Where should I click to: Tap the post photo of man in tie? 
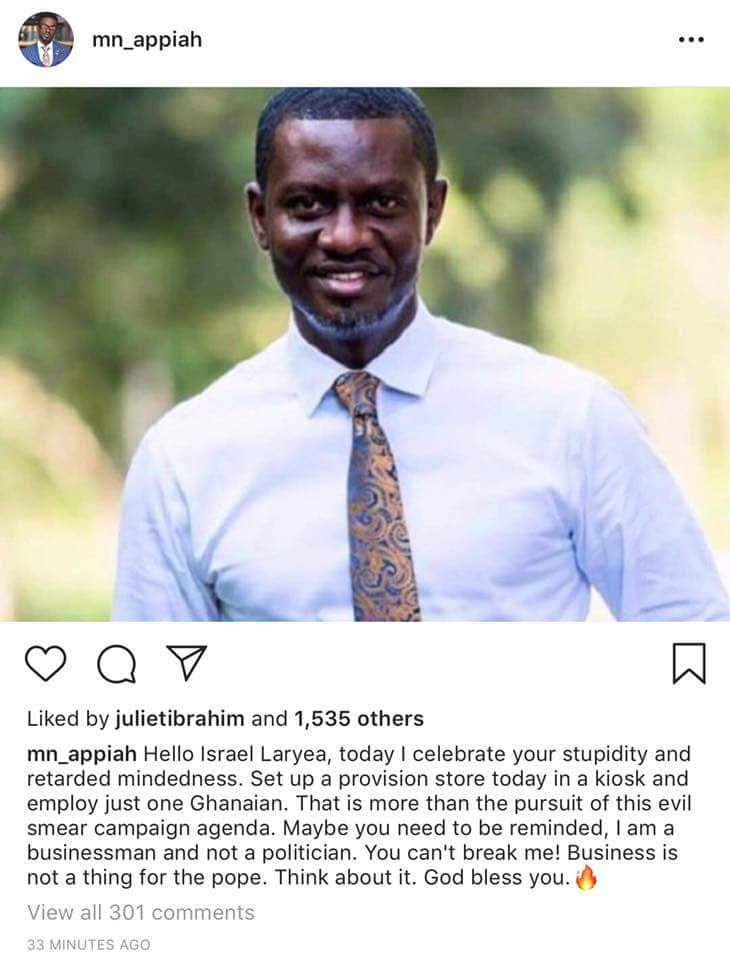(x=365, y=354)
